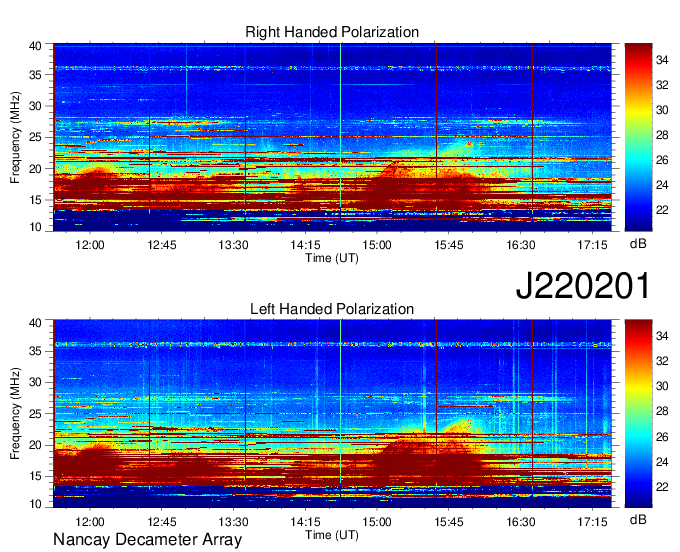Click the 15:00 time tick on Left Handed plot
Image resolution: width=680 pixels, height=552 pixels.
(377, 521)
